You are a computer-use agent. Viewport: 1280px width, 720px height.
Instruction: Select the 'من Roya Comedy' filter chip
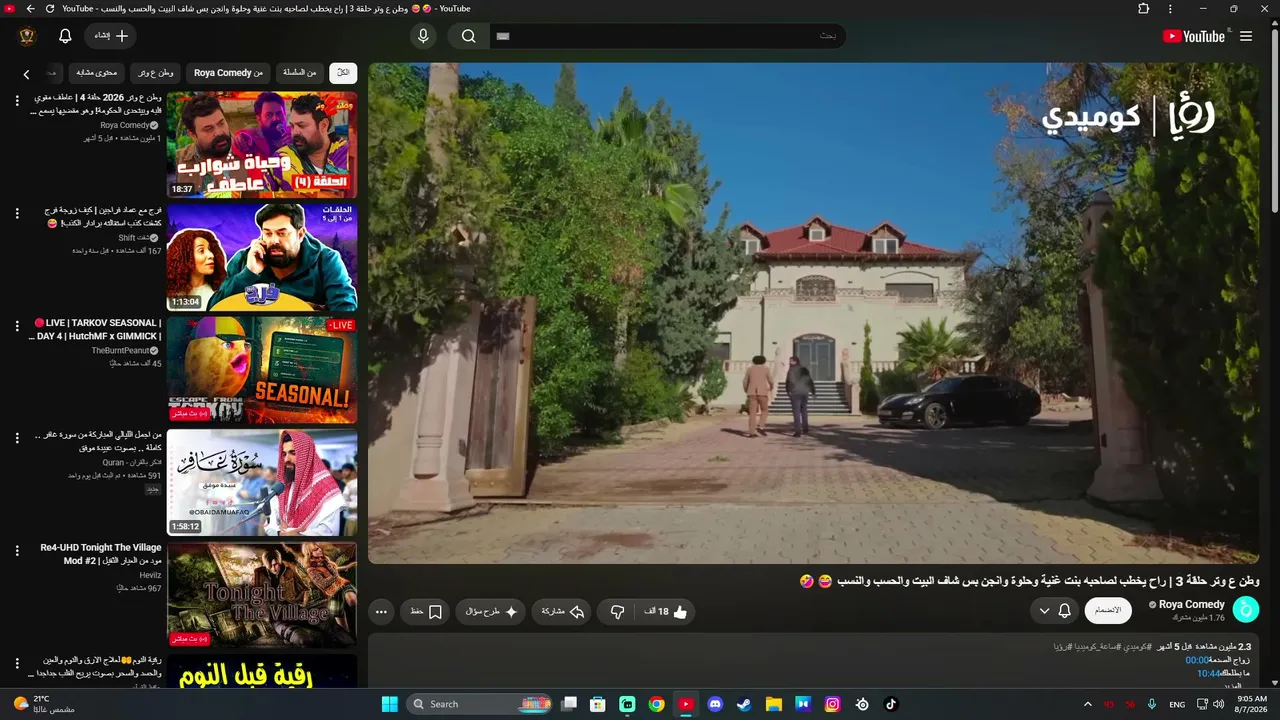pos(228,72)
